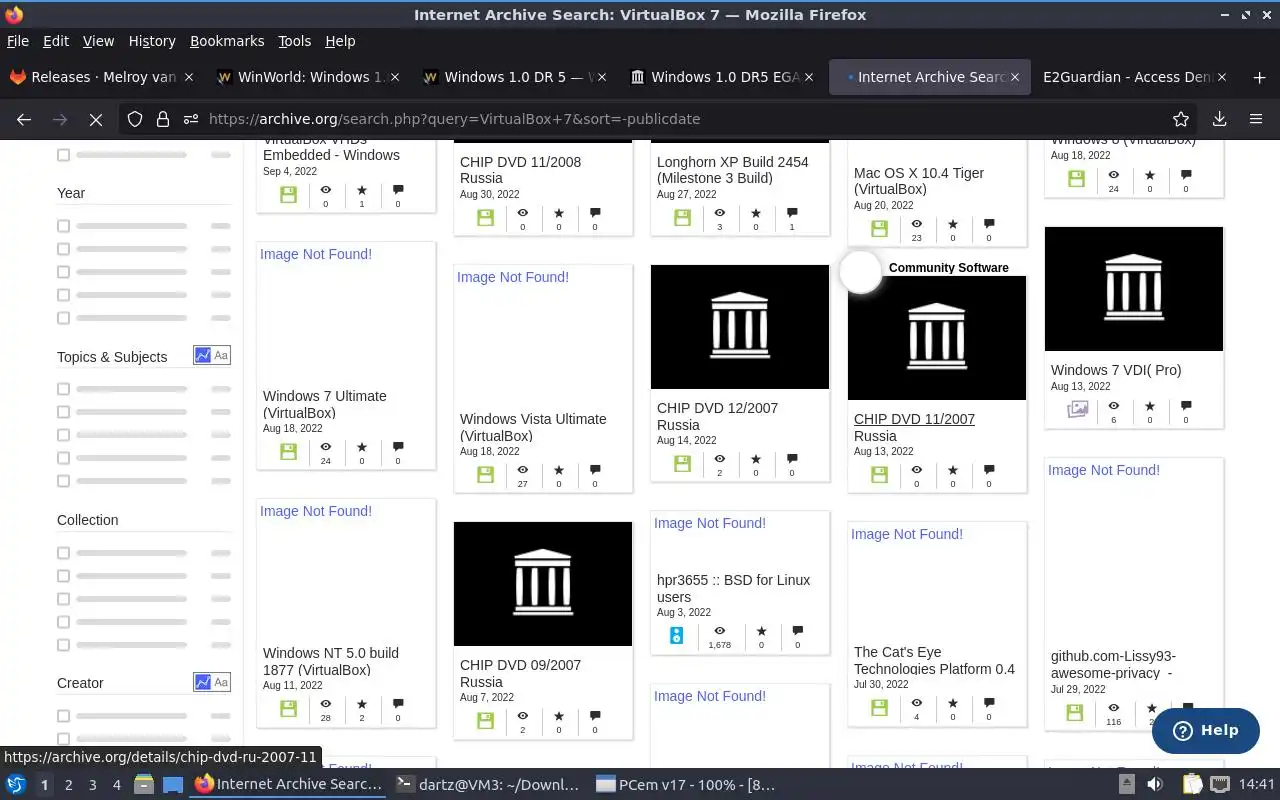Image resolution: width=1280 pixels, height=800 pixels.
Task: Click software floppy icon under CHIP DVD 12/2007
Action: [x=683, y=464]
